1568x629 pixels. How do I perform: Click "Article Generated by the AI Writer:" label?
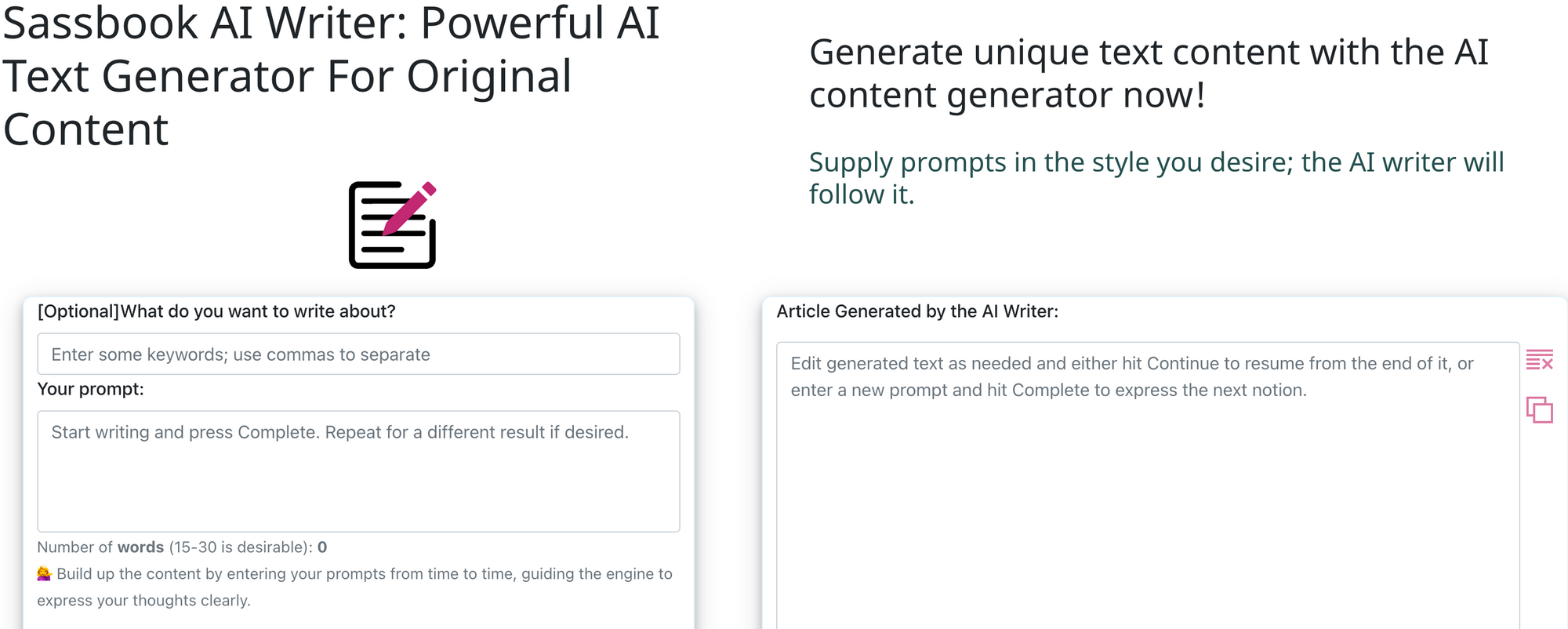point(916,311)
